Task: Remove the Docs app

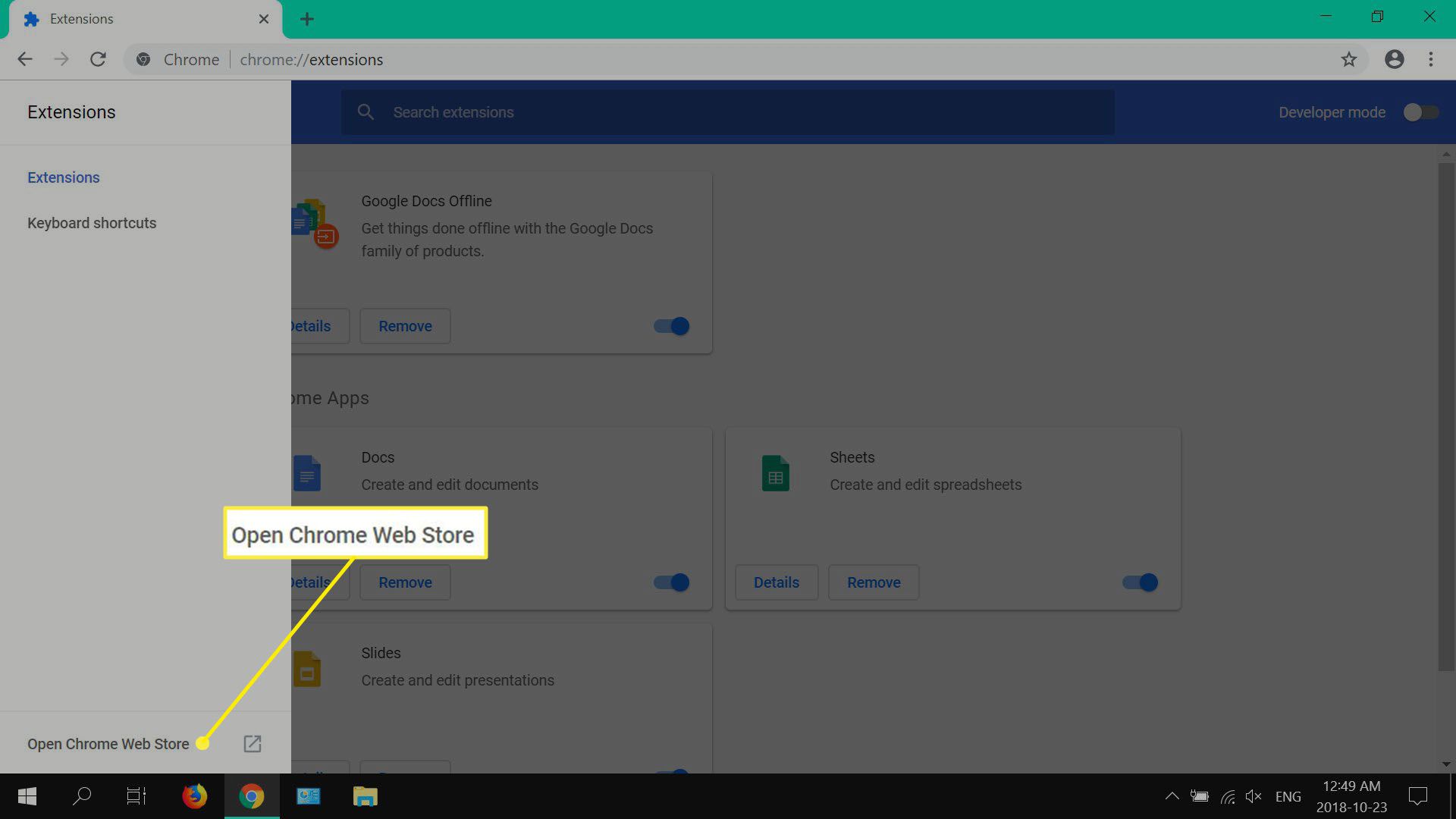Action: point(405,582)
